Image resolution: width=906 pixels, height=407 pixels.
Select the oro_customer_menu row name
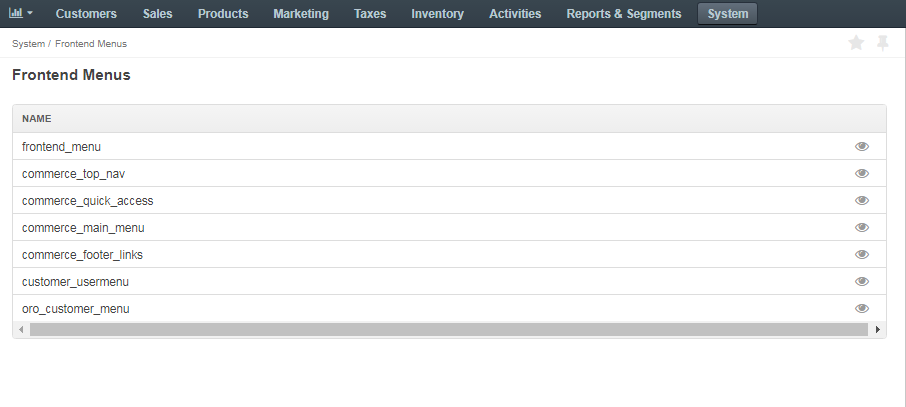[x=76, y=309]
